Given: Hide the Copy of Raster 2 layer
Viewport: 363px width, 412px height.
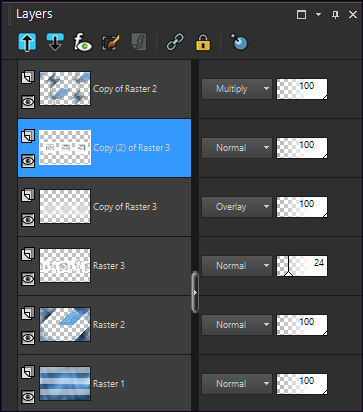Looking at the screenshot, I should pos(28,102).
